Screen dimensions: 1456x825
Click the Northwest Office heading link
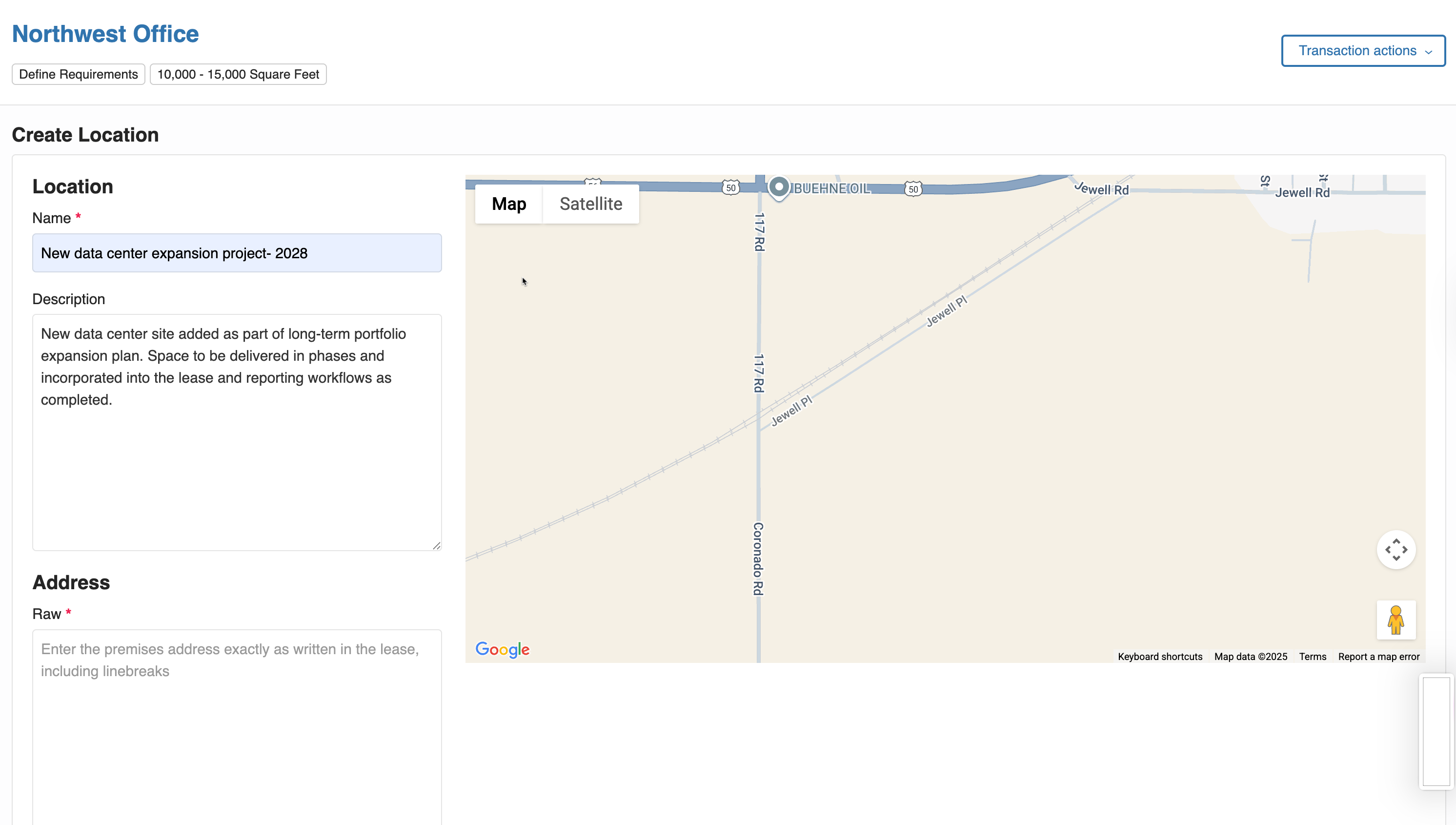pos(105,33)
